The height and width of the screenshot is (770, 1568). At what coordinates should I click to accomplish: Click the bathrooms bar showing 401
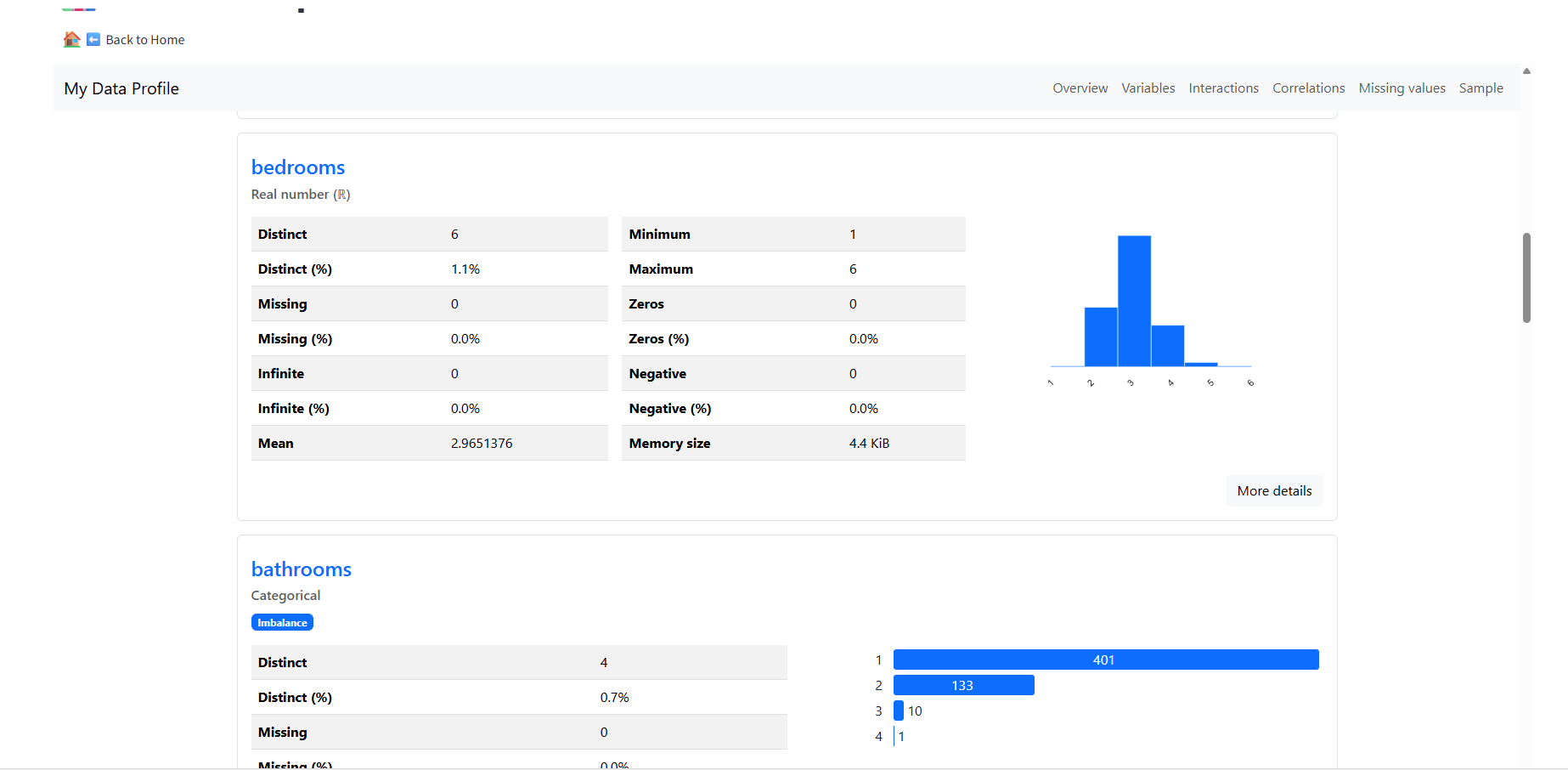[1106, 660]
